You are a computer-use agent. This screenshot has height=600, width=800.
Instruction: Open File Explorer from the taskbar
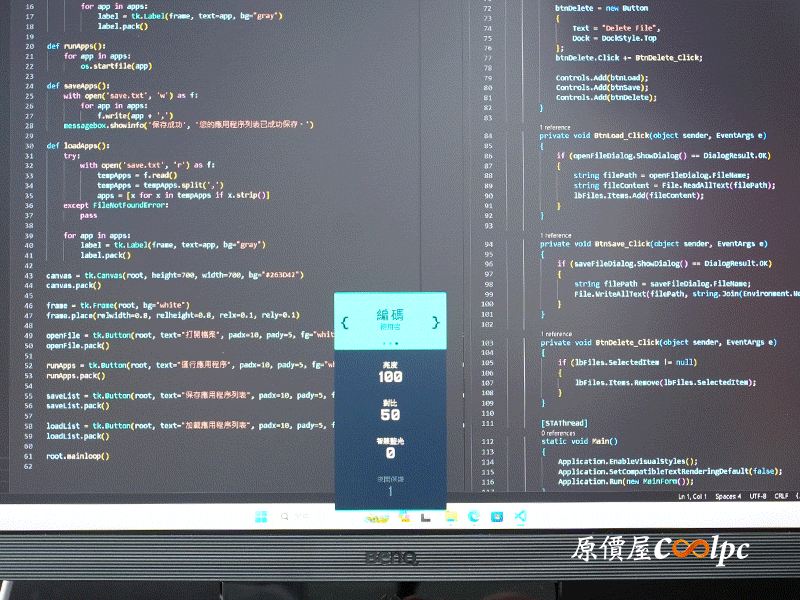[x=450, y=516]
